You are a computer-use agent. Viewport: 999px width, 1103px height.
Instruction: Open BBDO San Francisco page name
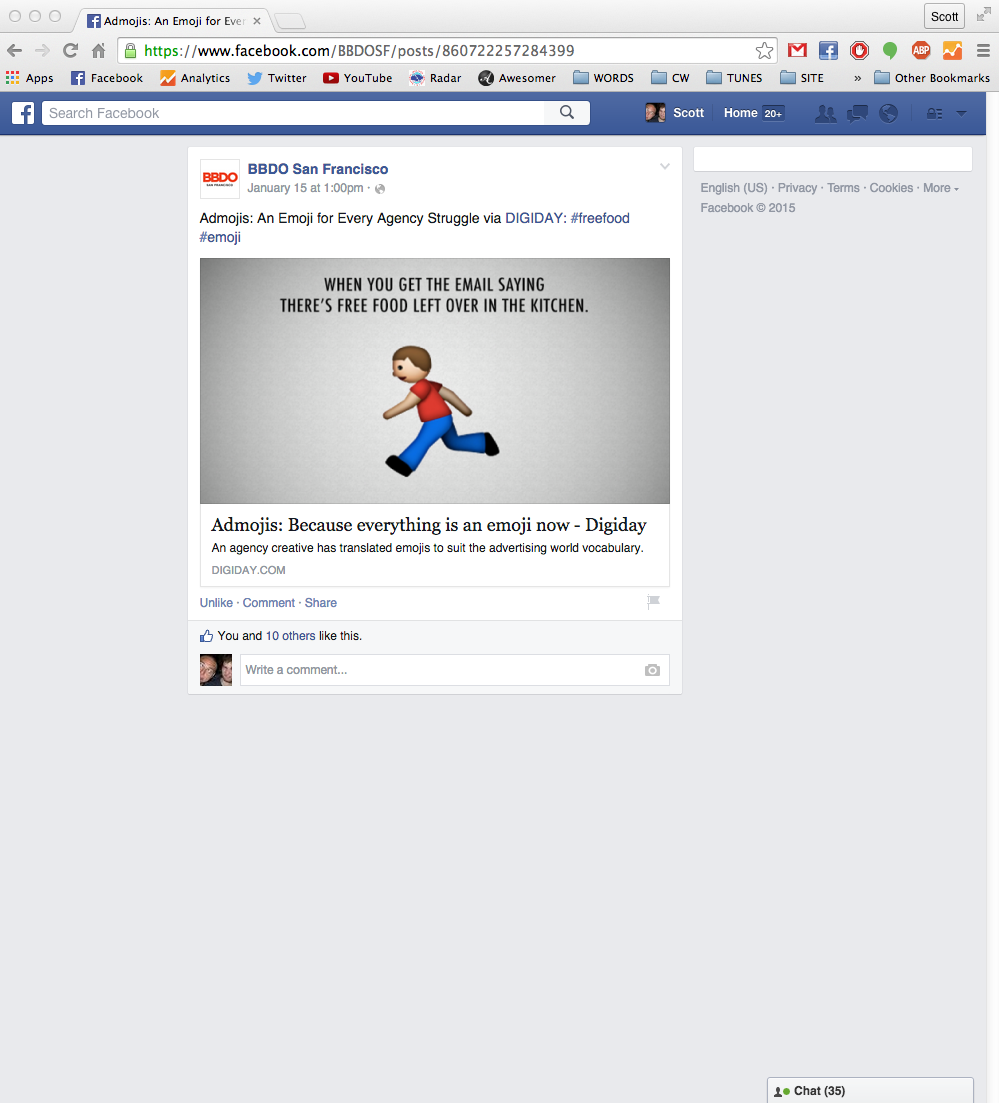point(318,169)
